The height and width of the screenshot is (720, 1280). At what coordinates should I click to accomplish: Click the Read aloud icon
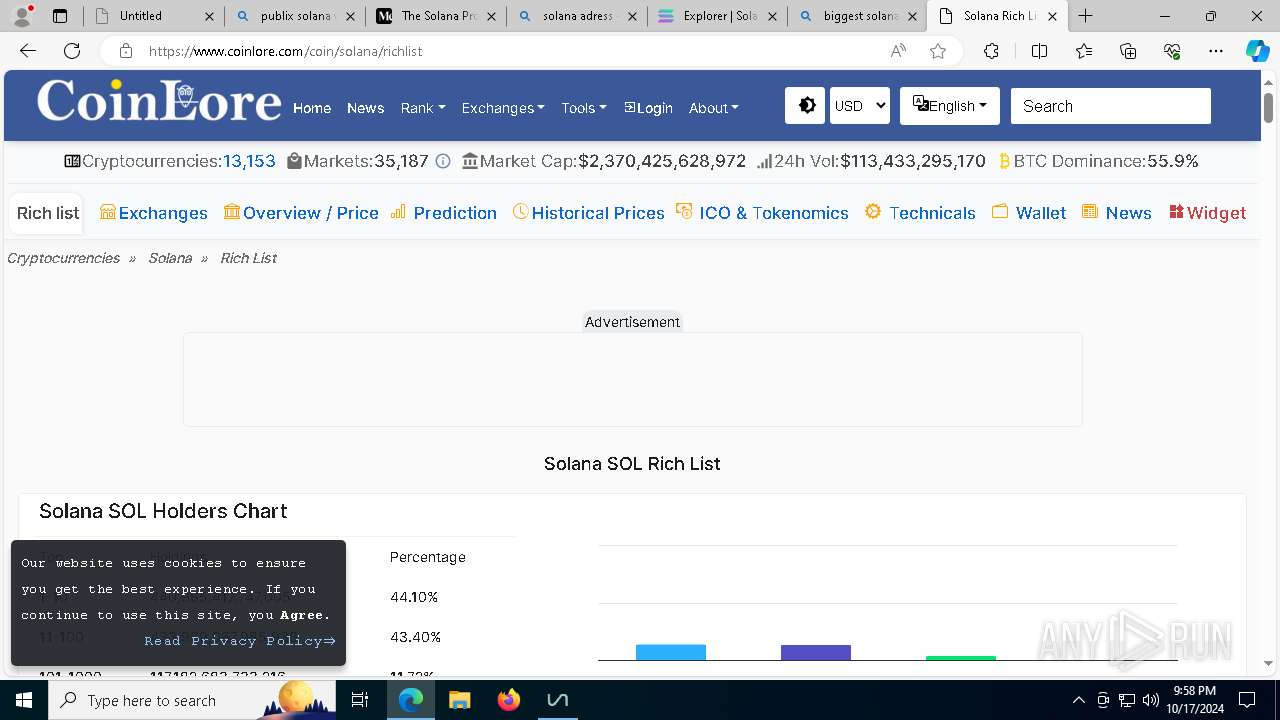[x=898, y=51]
